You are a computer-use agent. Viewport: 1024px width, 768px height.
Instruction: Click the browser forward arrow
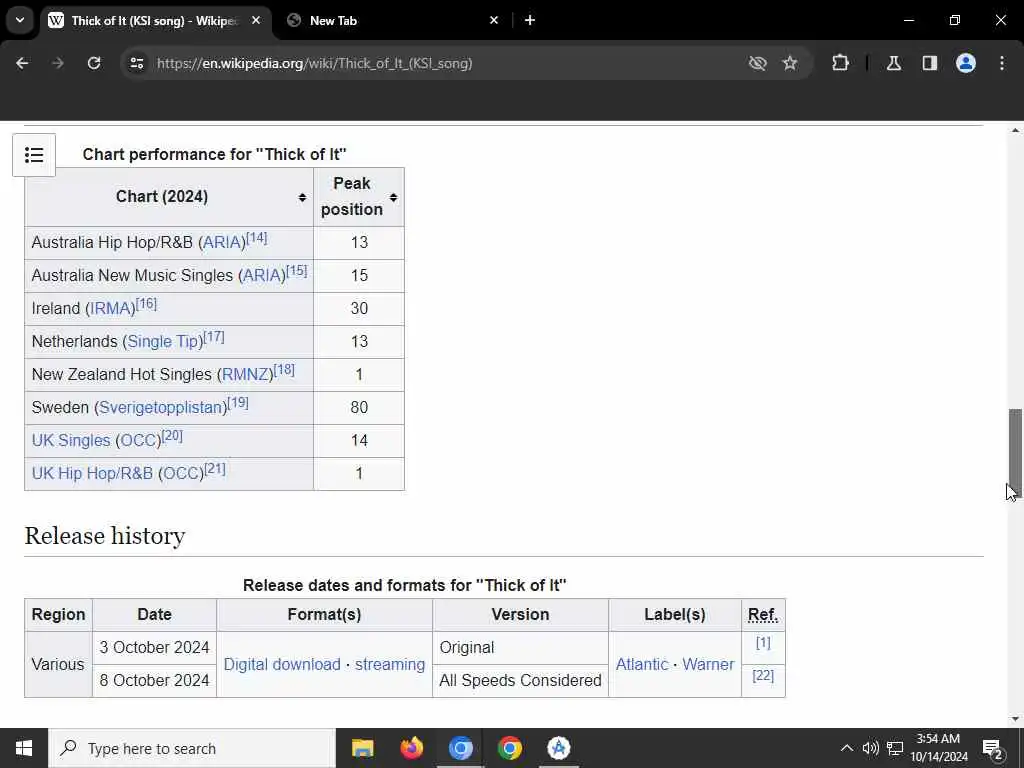(58, 63)
